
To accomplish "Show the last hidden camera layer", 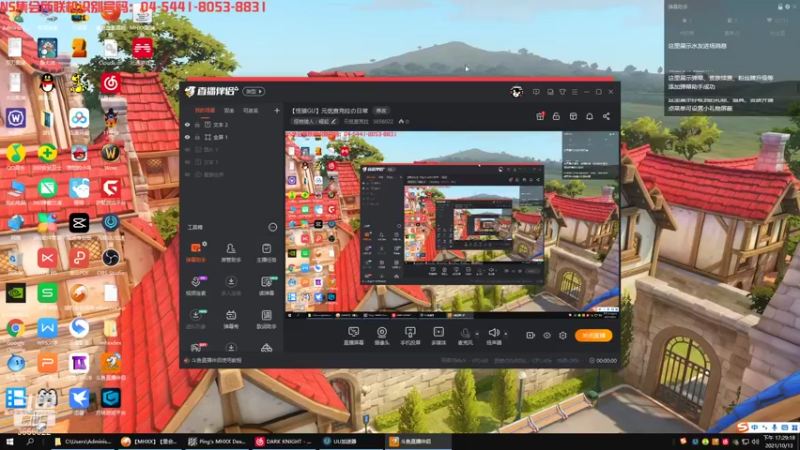I will point(187,174).
